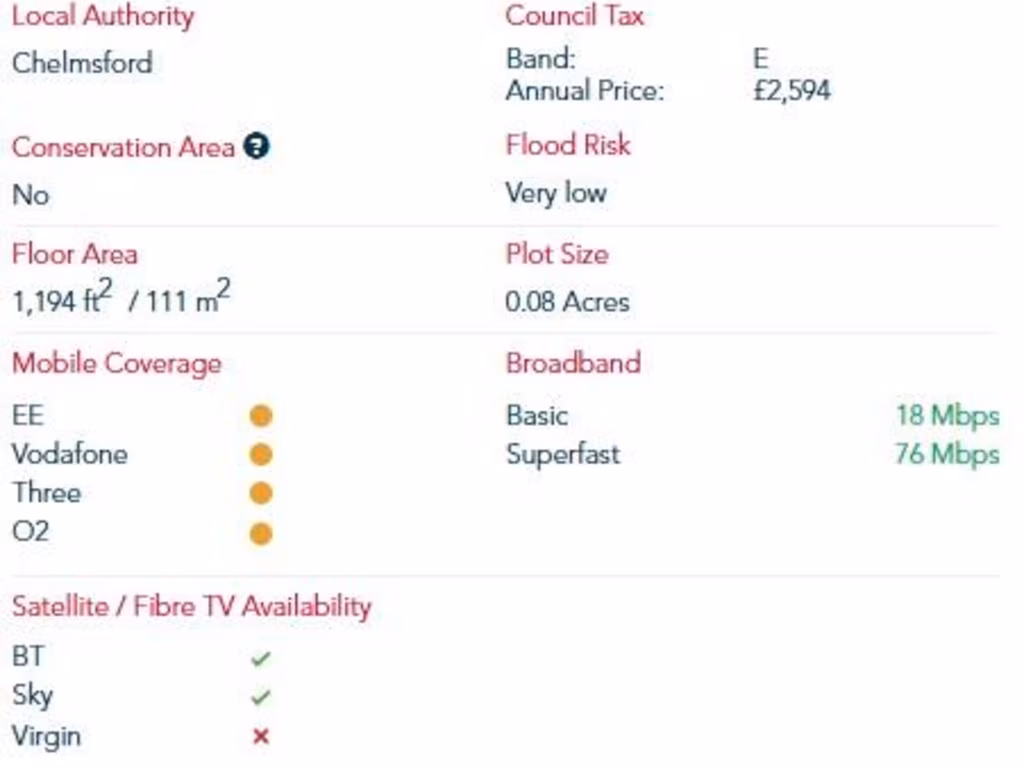Click the Conservation Area help icon
1024x768 pixels.
point(258,148)
